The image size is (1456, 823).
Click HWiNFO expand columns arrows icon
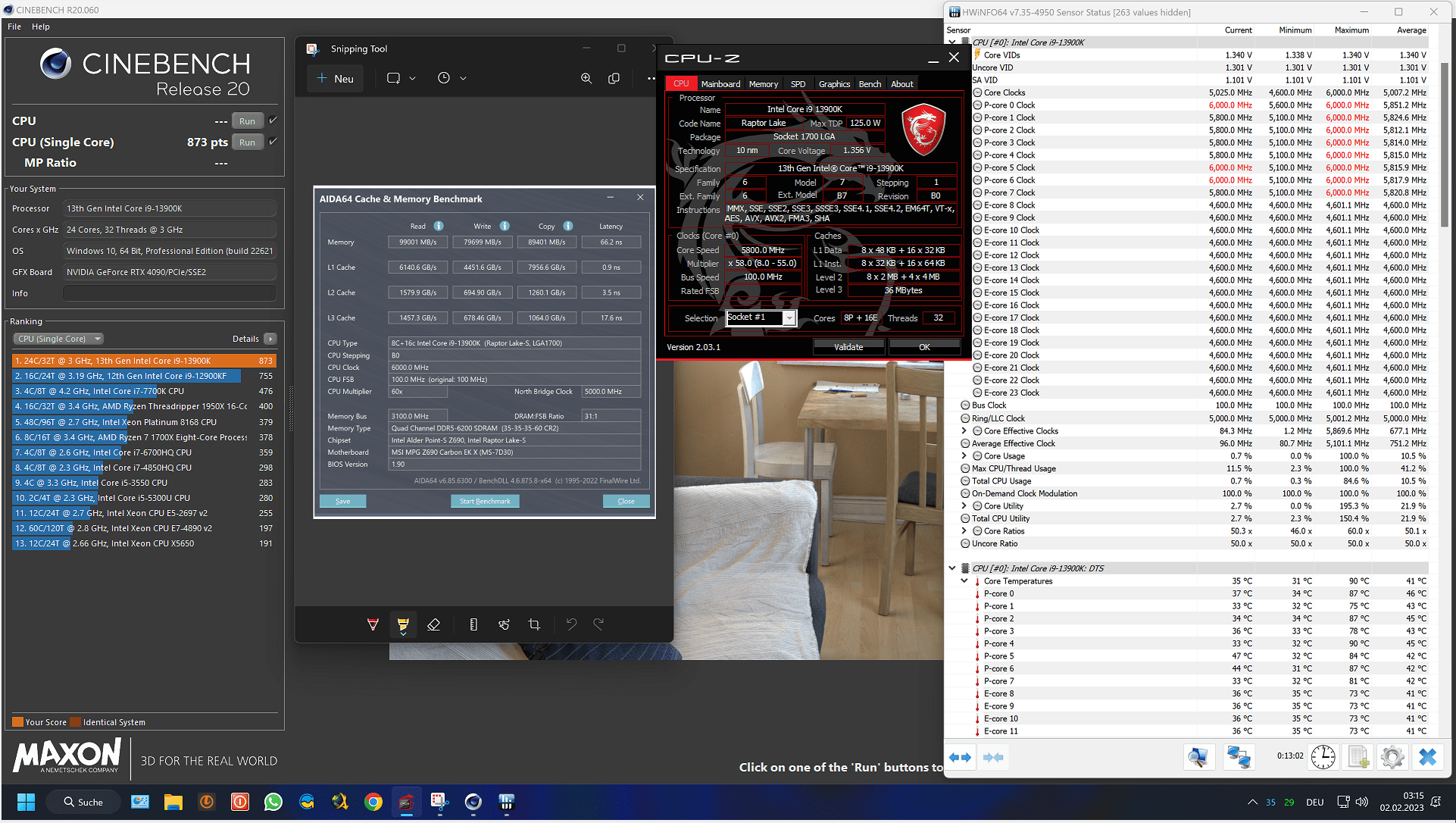point(960,757)
